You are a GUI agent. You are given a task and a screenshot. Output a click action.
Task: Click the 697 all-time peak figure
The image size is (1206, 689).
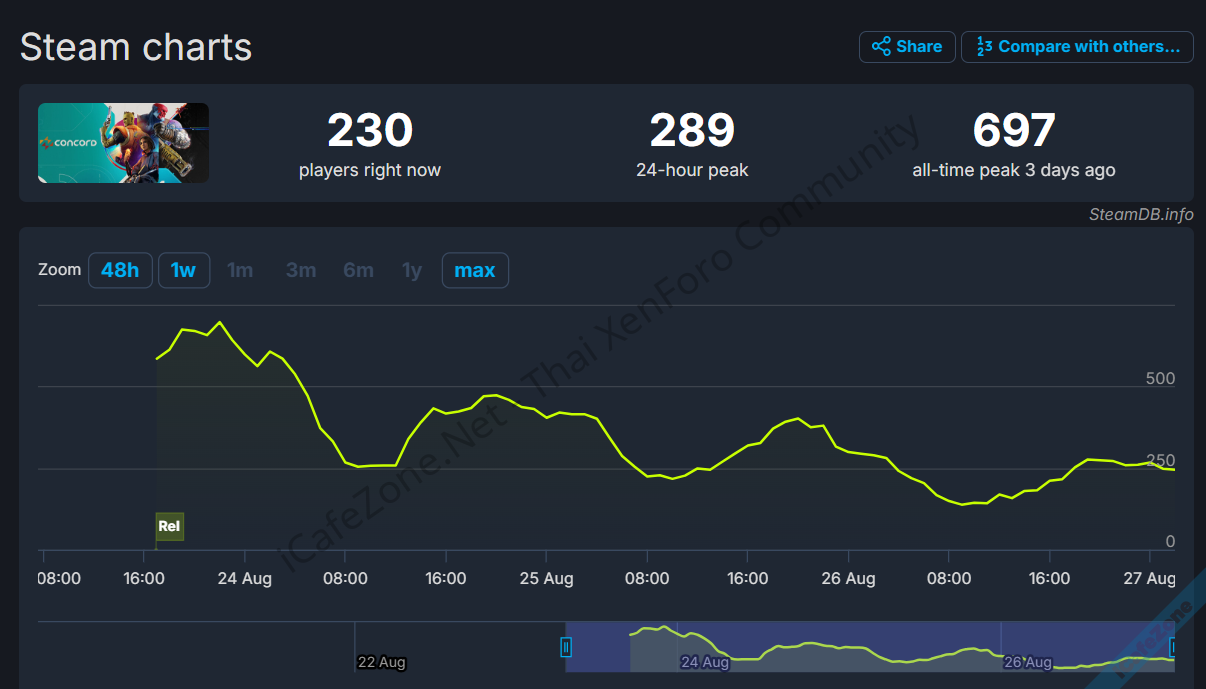click(x=1013, y=131)
